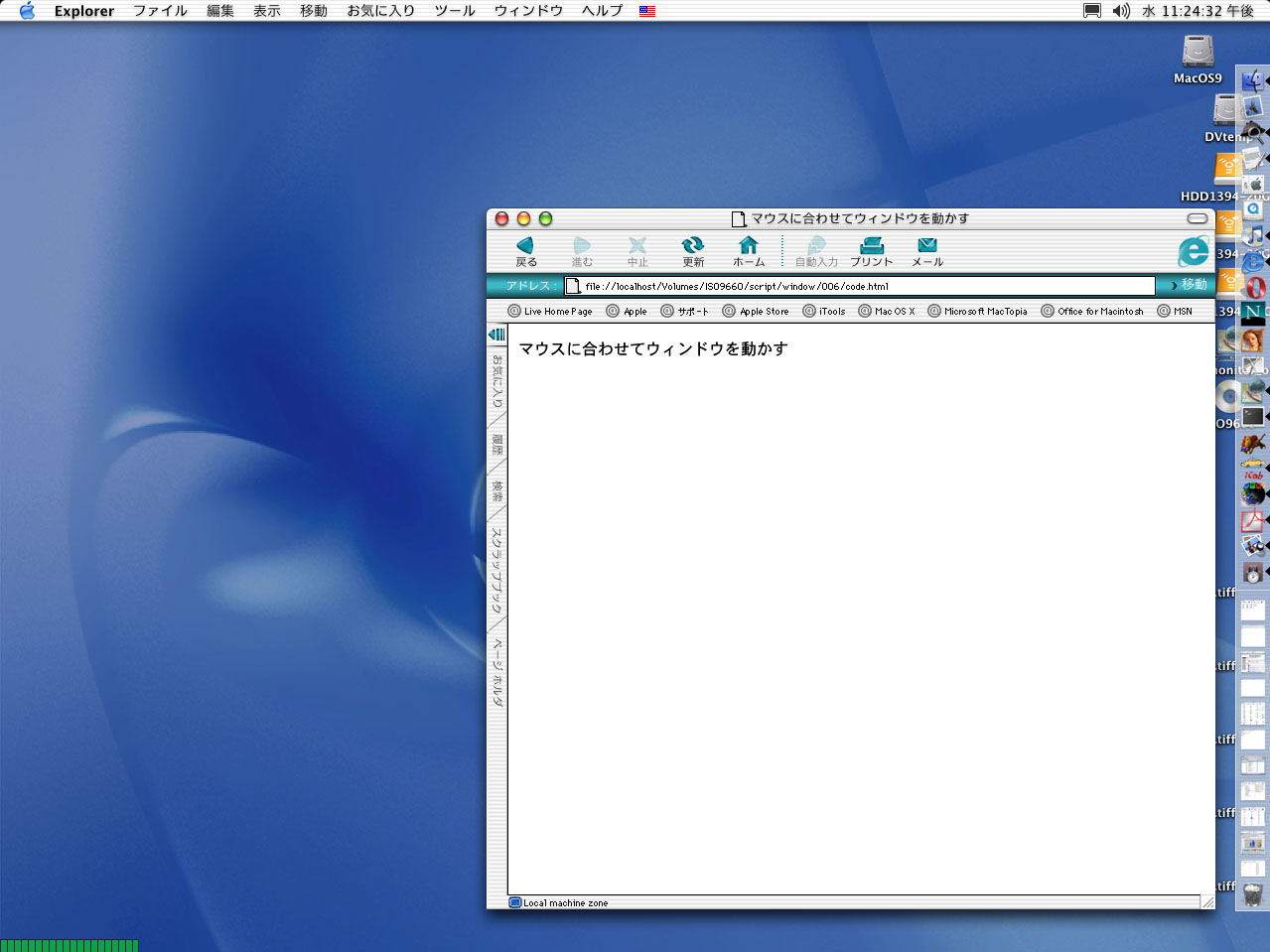Open the 表示 menu
The height and width of the screenshot is (952, 1270).
[267, 11]
